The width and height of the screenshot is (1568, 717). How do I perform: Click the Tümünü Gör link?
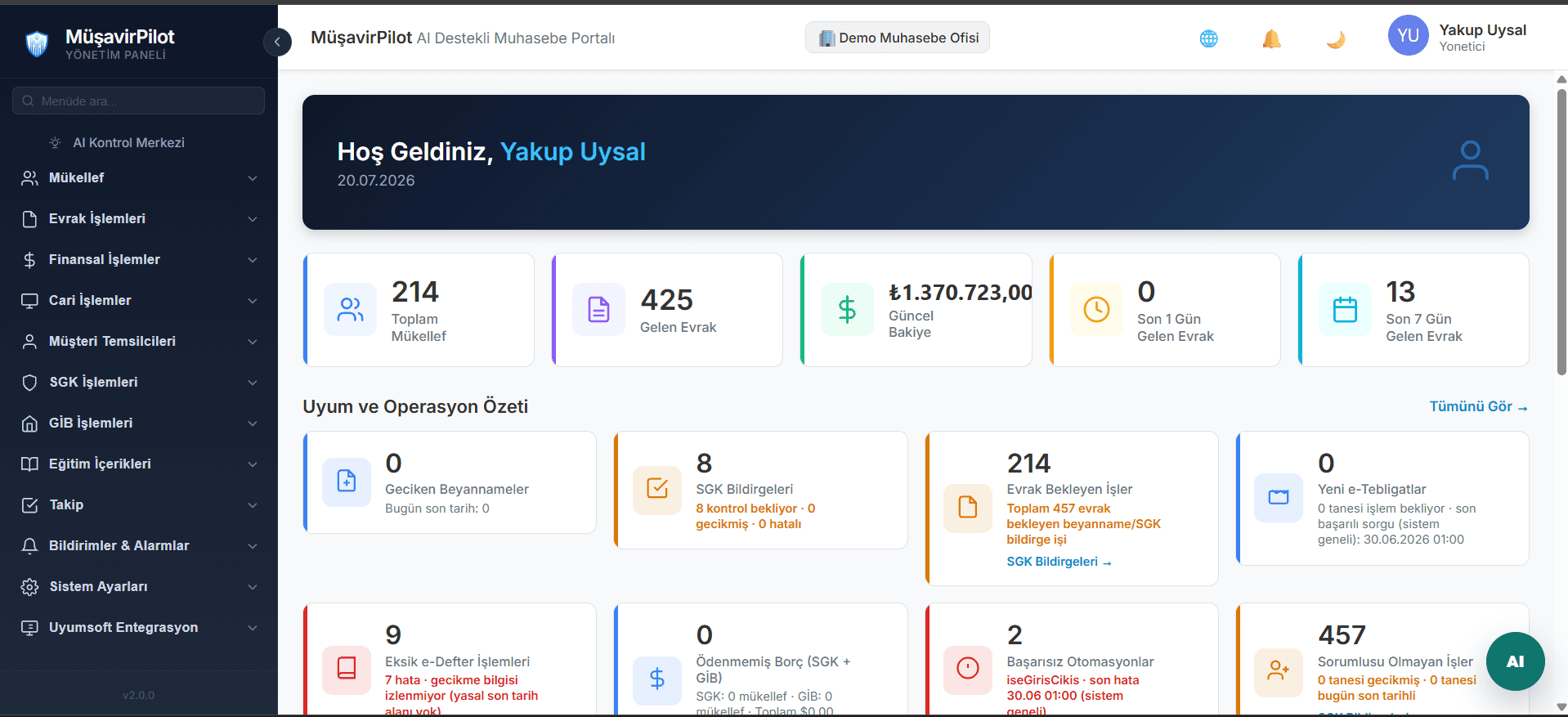click(1478, 406)
